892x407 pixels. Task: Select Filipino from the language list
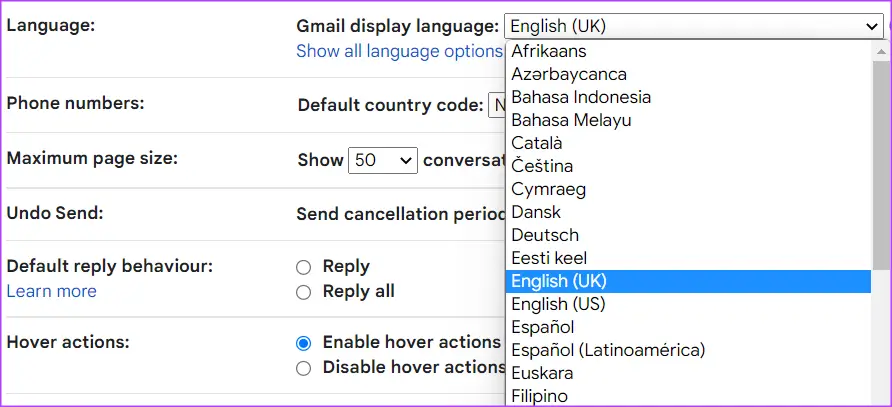540,396
